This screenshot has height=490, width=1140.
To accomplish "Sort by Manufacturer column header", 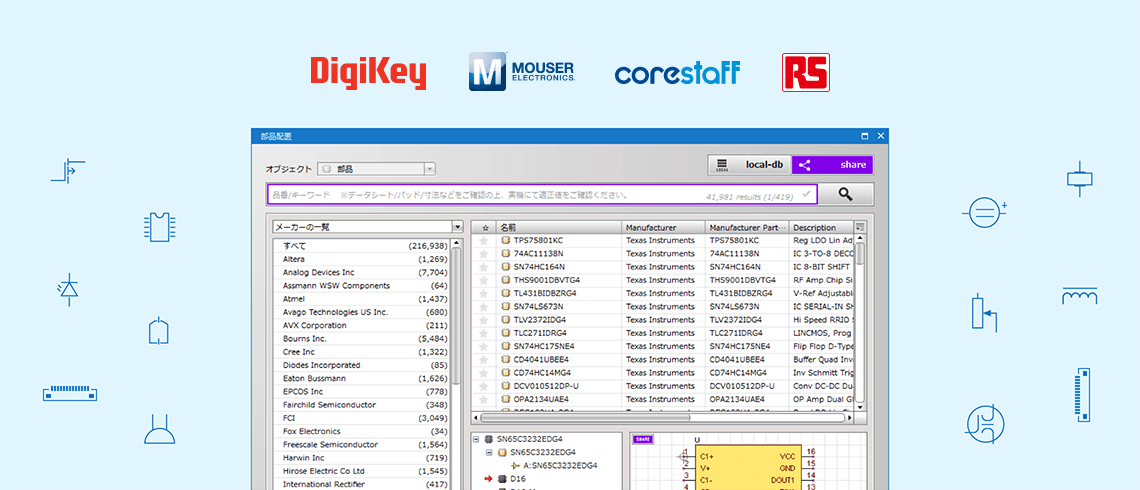I will [663, 227].
